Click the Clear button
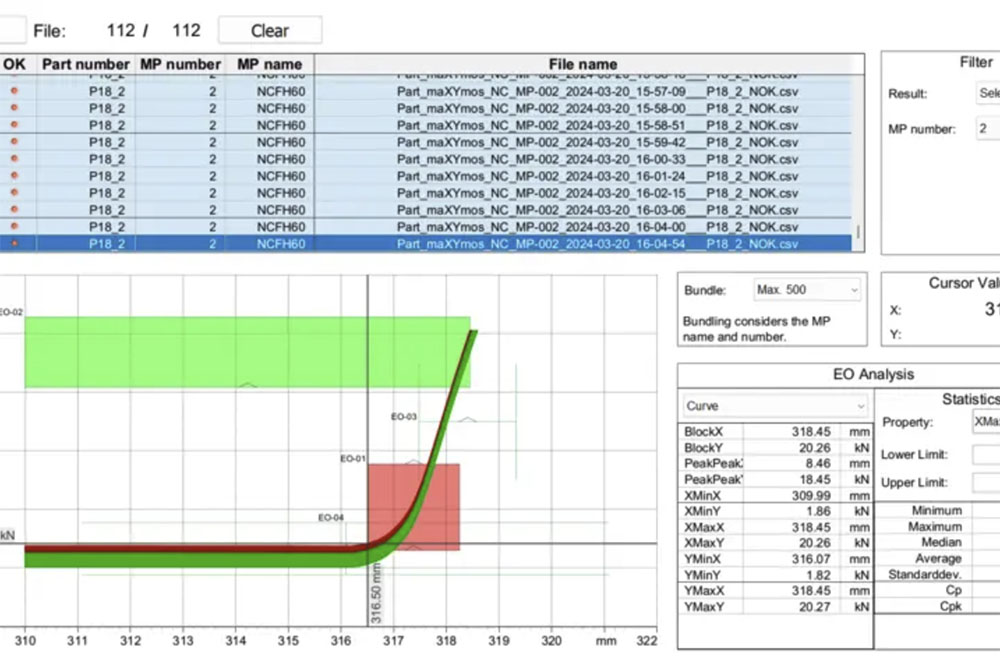 [x=270, y=30]
